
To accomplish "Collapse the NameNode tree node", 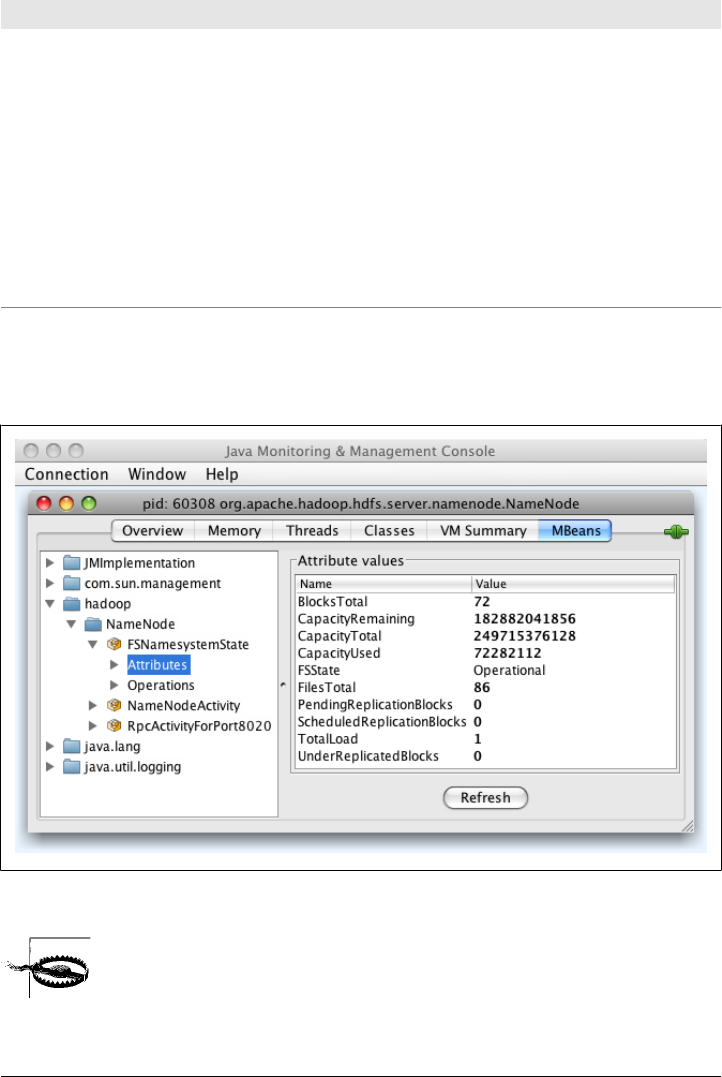I will tap(71, 624).
